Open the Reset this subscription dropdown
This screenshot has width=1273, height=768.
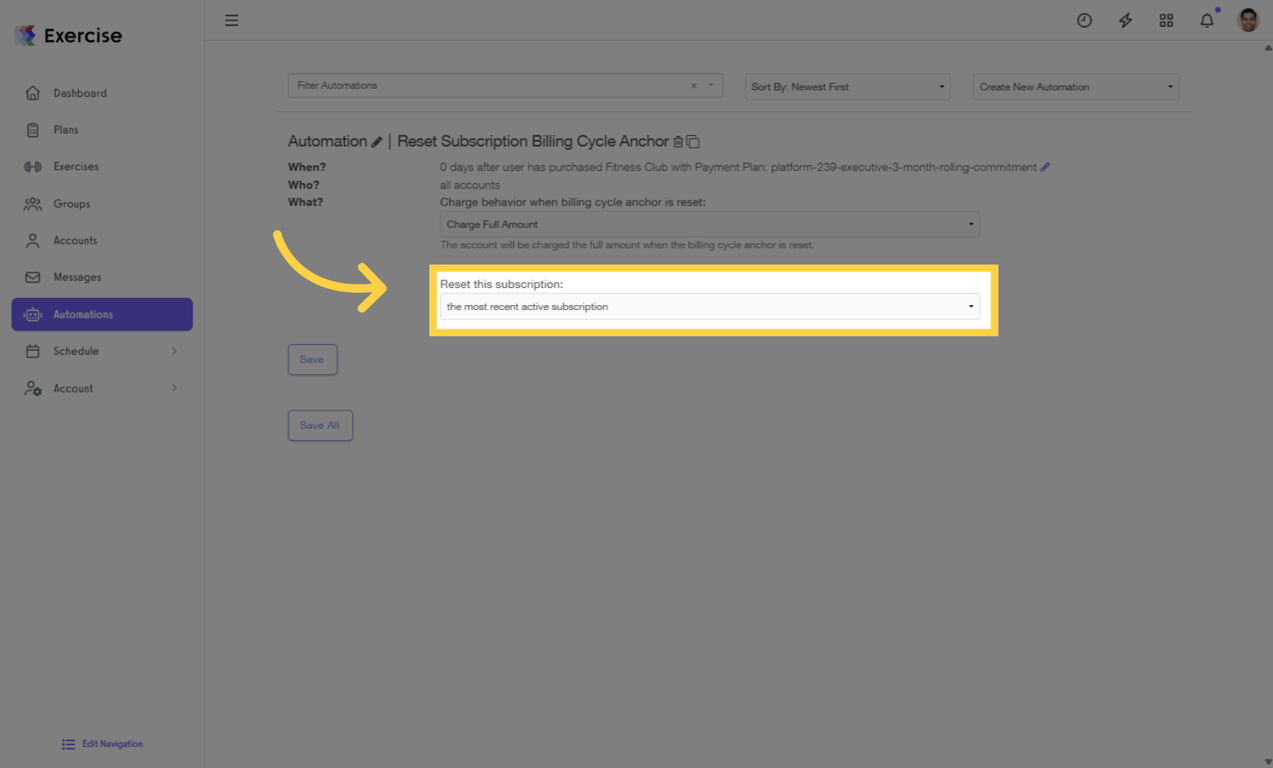710,307
